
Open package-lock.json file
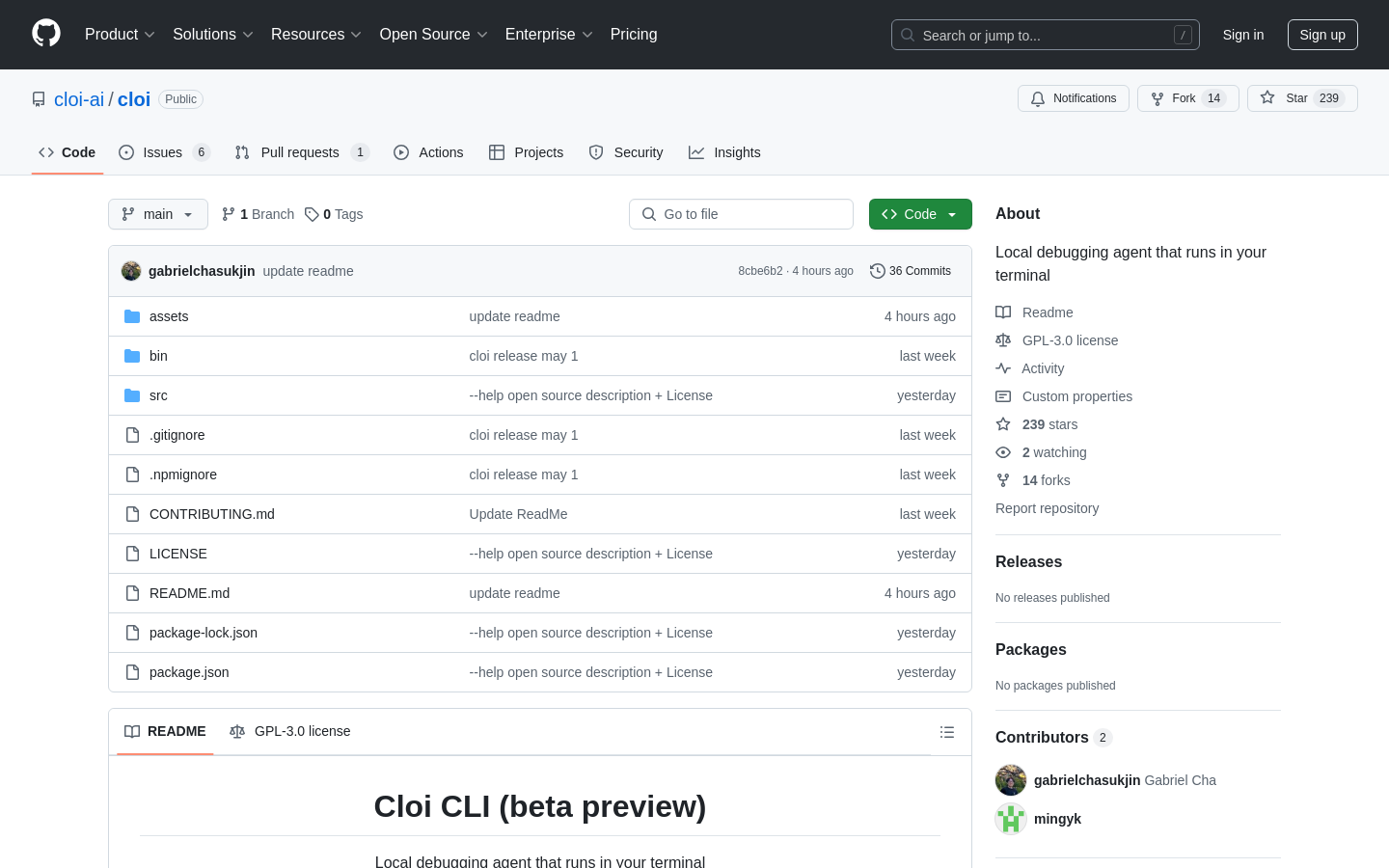(204, 633)
